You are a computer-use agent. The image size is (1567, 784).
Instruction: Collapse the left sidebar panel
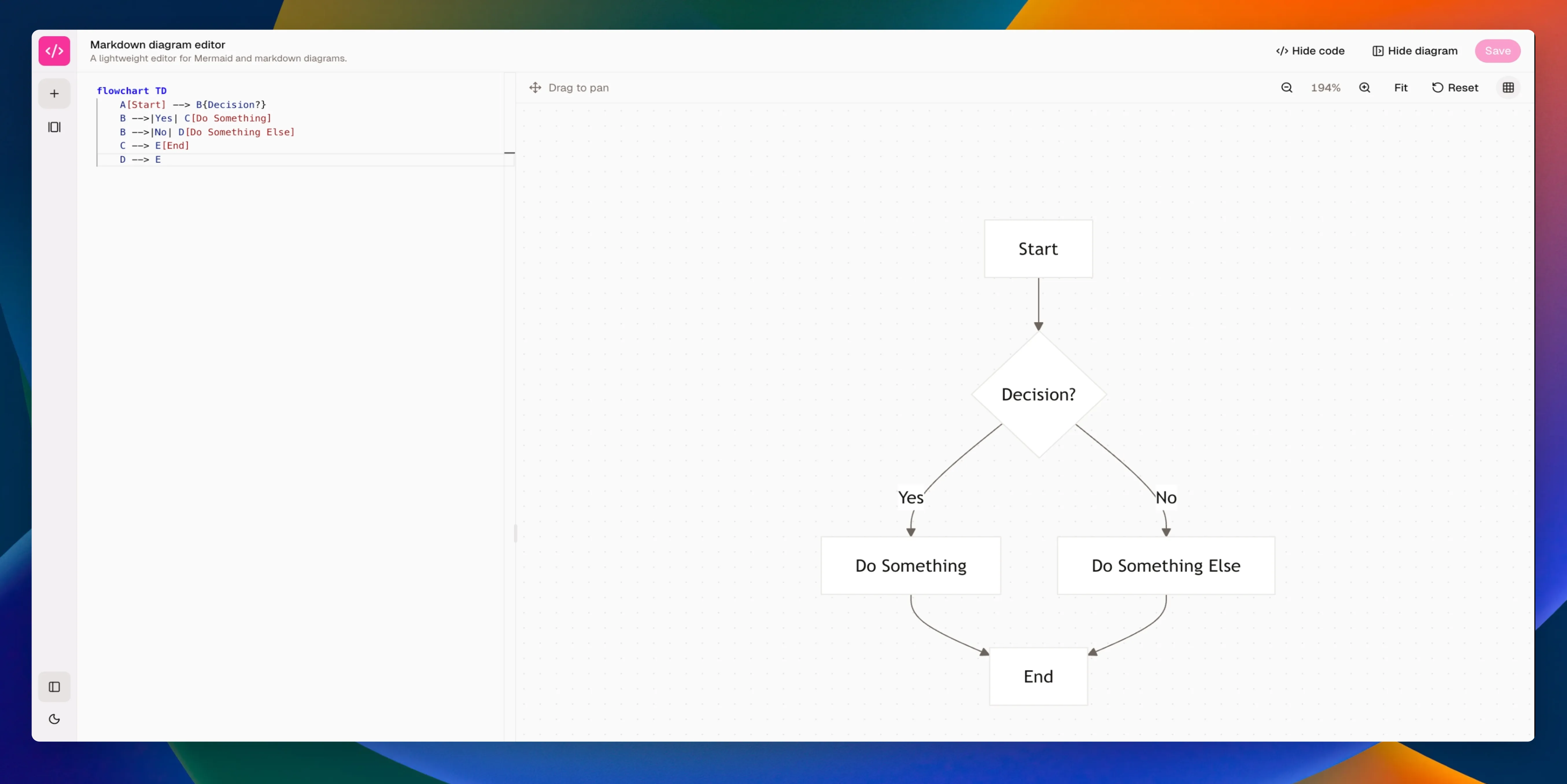(54, 687)
